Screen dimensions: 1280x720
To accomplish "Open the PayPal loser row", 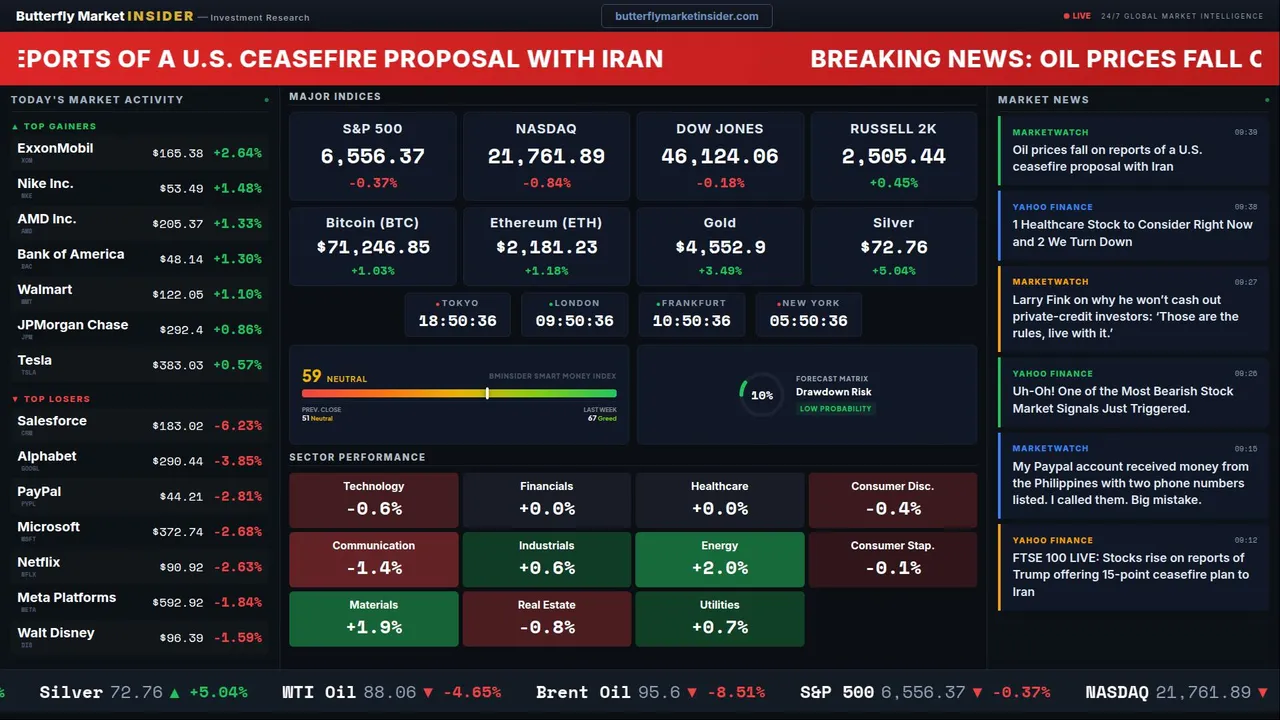I will coord(139,496).
